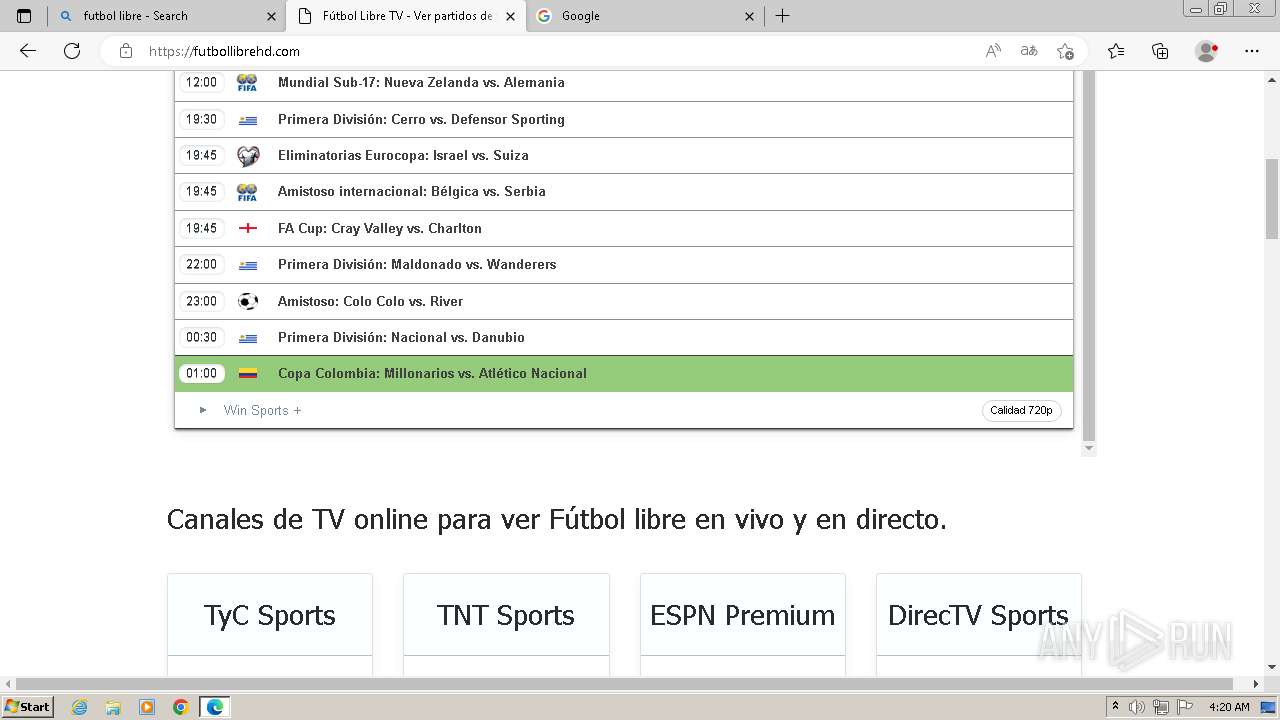The height and width of the screenshot is (720, 1280).
Task: Close the Google tab
Action: (x=750, y=16)
